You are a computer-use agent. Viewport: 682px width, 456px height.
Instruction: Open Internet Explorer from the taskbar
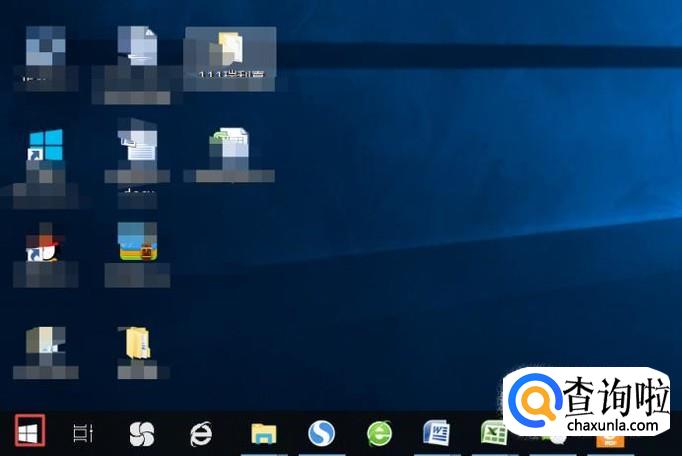202,434
